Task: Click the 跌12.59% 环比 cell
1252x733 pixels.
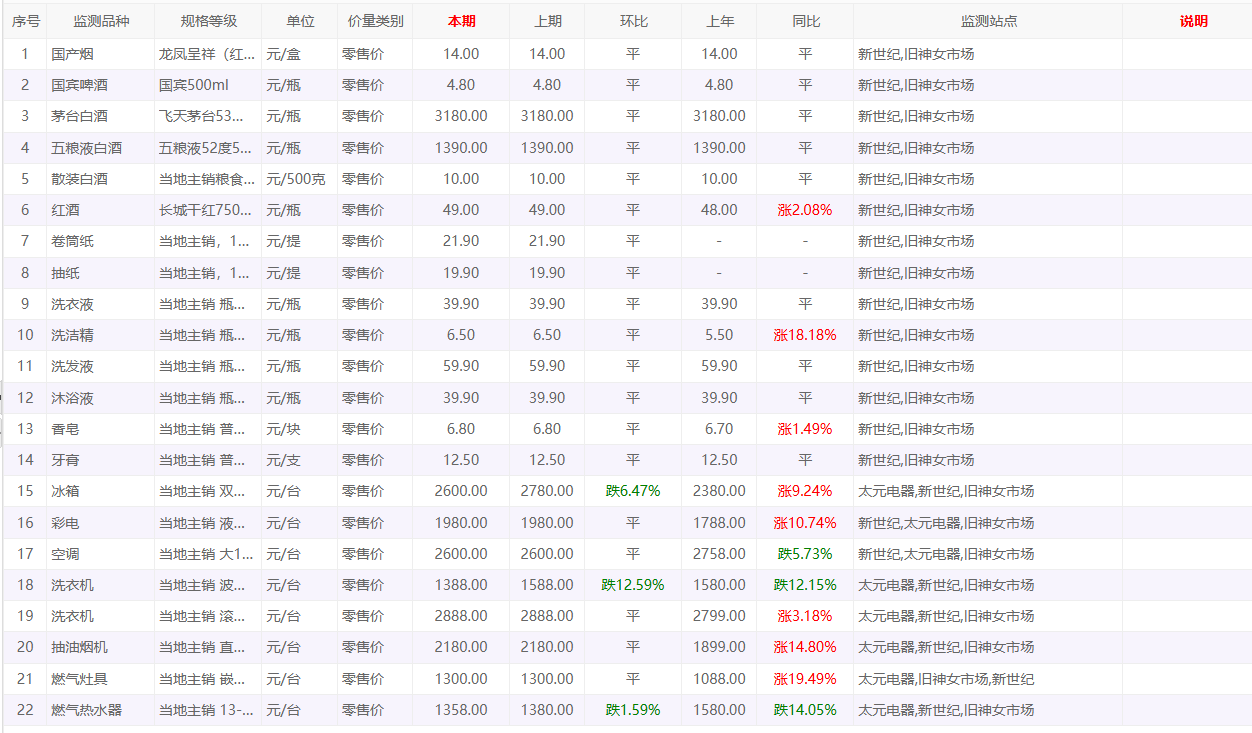Action: tap(633, 585)
